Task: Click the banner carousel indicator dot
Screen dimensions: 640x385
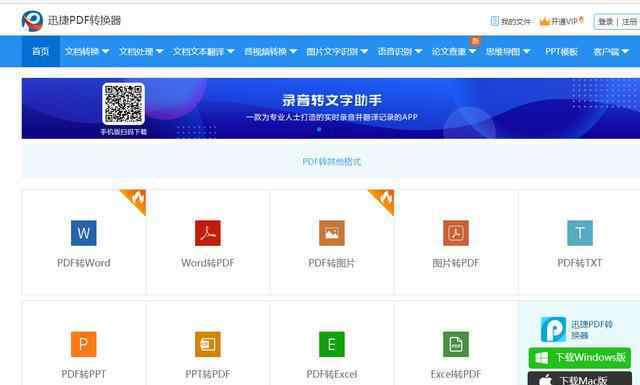Action: [319, 129]
